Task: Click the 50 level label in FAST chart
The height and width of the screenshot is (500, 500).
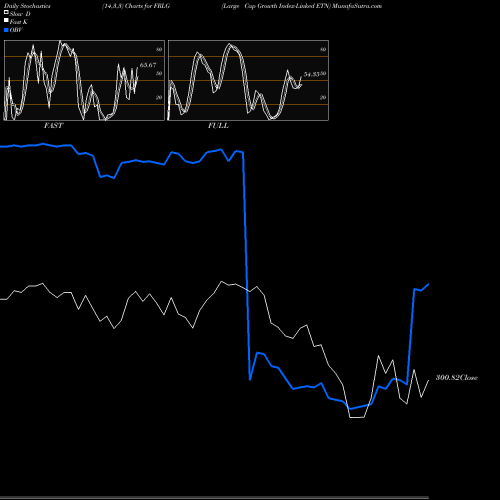Action: pos(159,73)
